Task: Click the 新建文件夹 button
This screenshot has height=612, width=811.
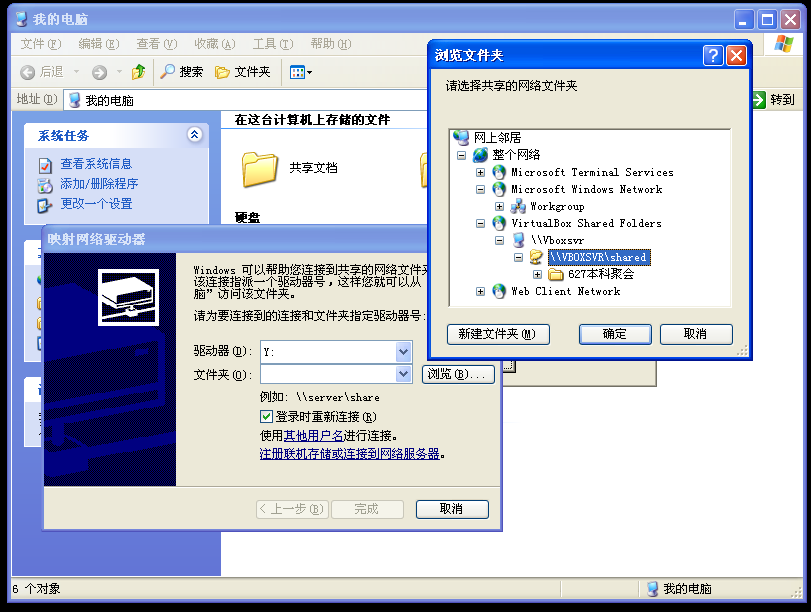Action: (497, 334)
